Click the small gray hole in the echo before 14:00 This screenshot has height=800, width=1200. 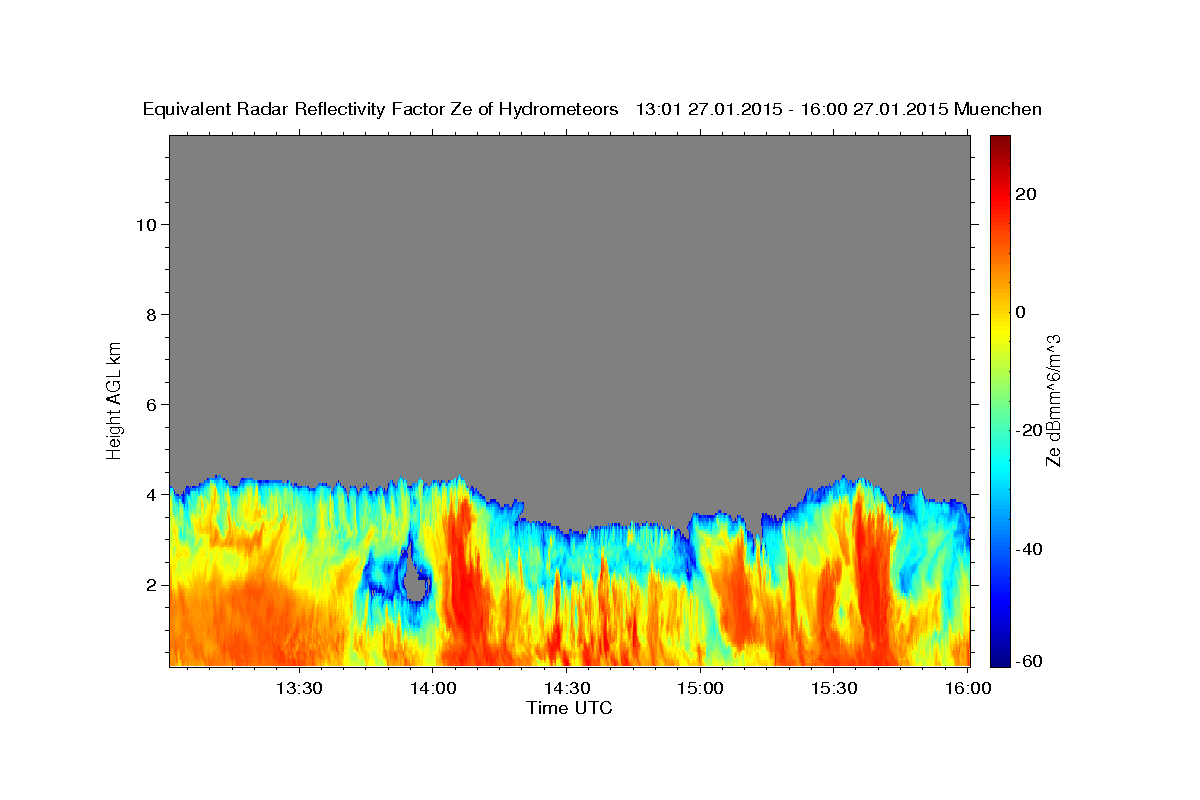pyautogui.click(x=416, y=582)
